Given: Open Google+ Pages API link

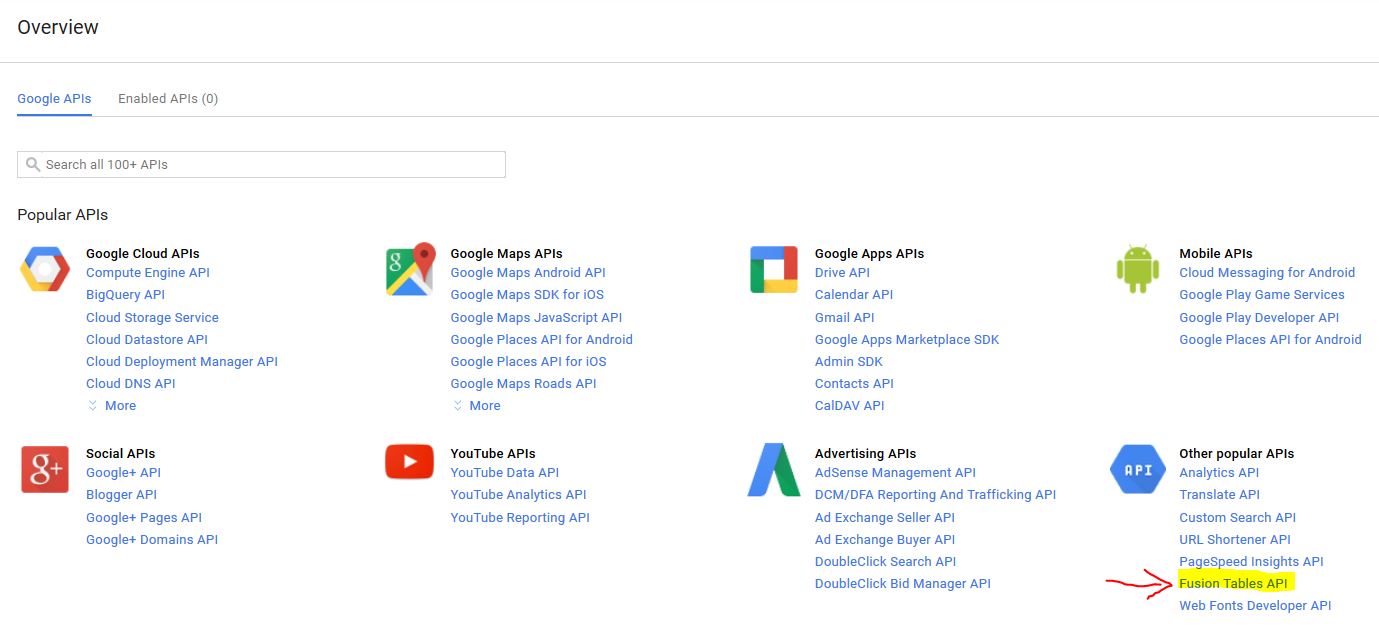Looking at the screenshot, I should click(x=144, y=518).
